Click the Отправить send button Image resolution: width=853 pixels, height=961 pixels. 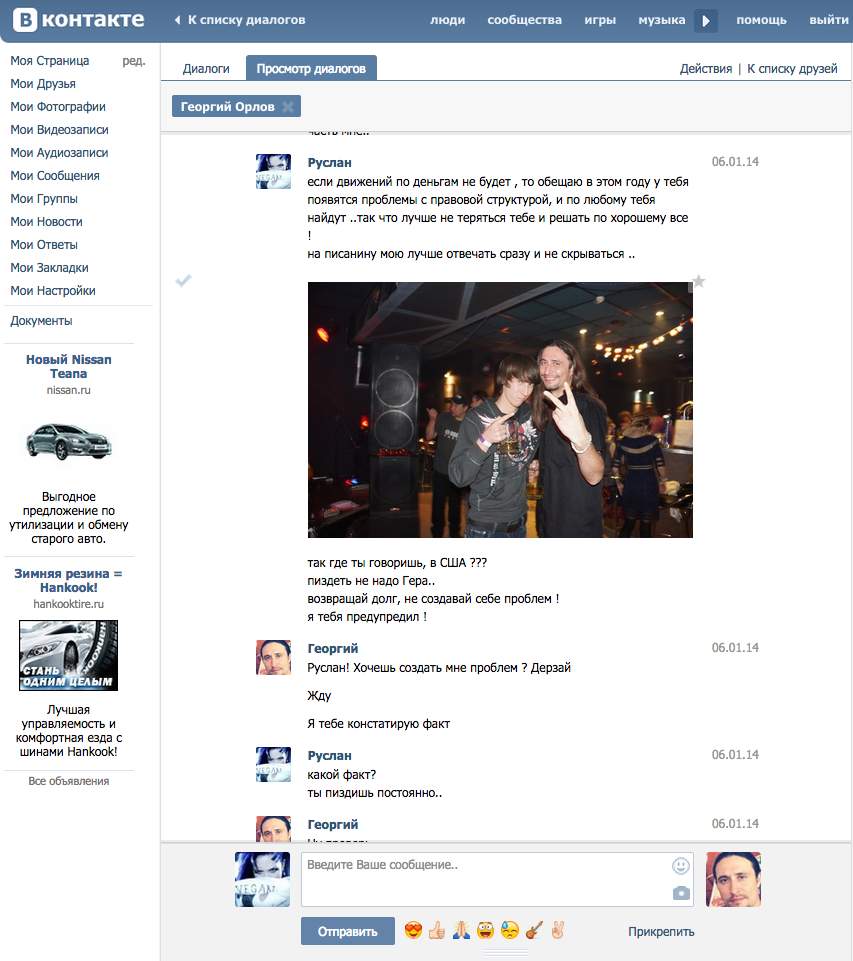[347, 932]
